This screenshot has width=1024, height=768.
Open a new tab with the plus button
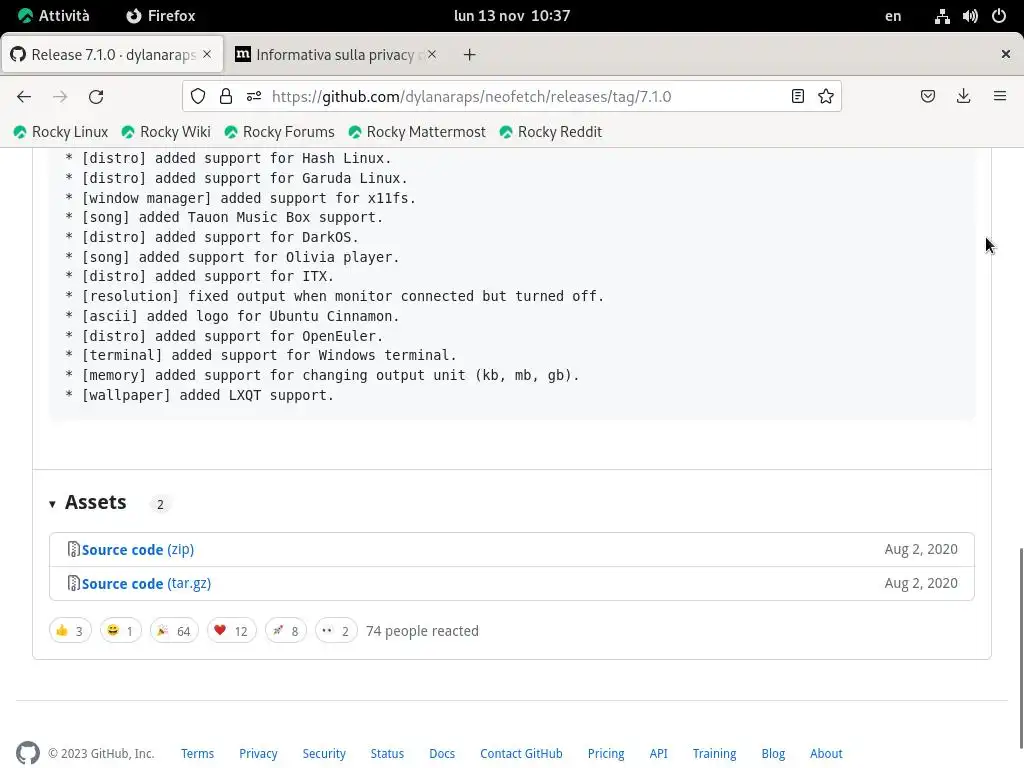coord(469,55)
